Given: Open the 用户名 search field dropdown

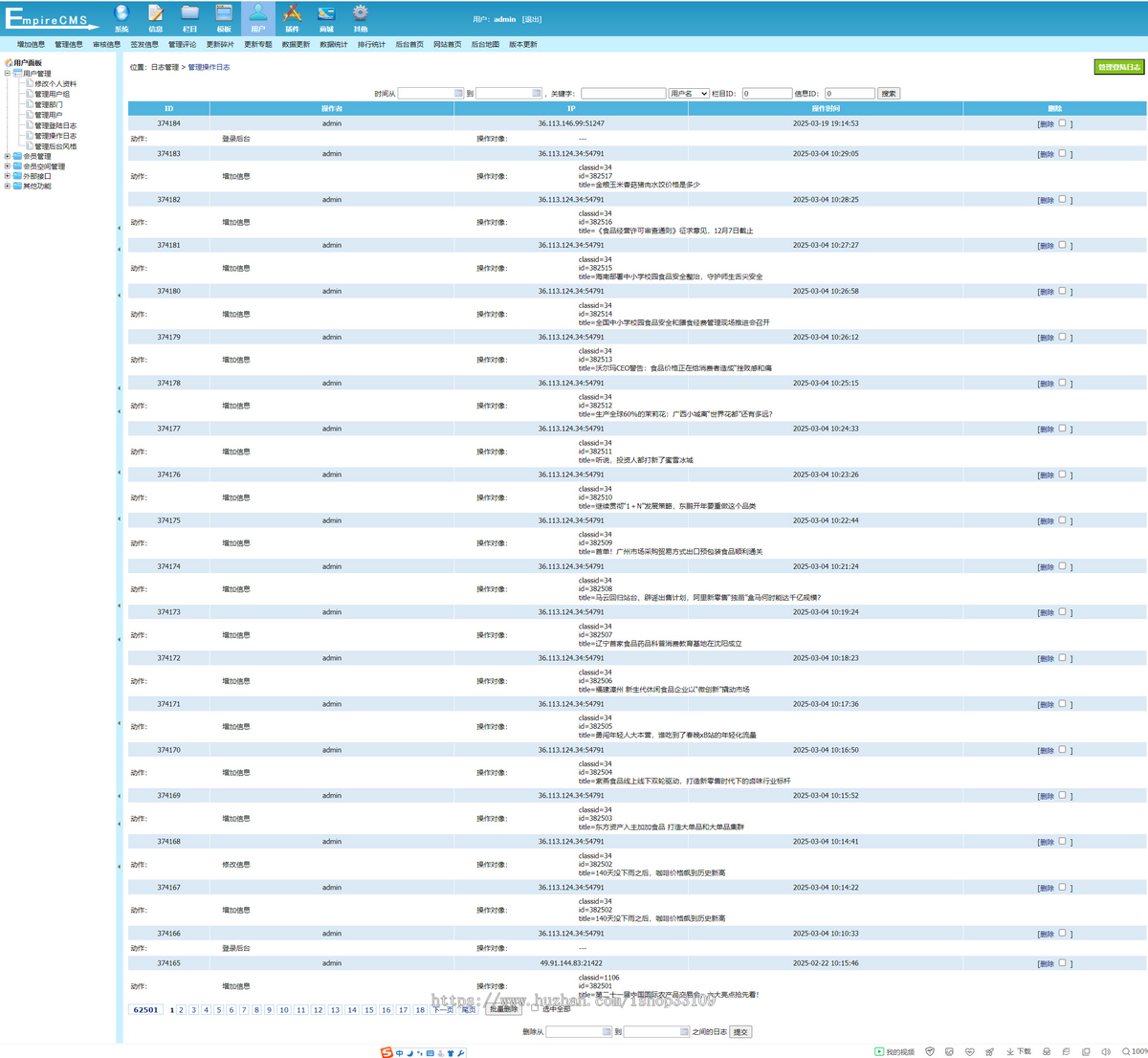Looking at the screenshot, I should 689,94.
